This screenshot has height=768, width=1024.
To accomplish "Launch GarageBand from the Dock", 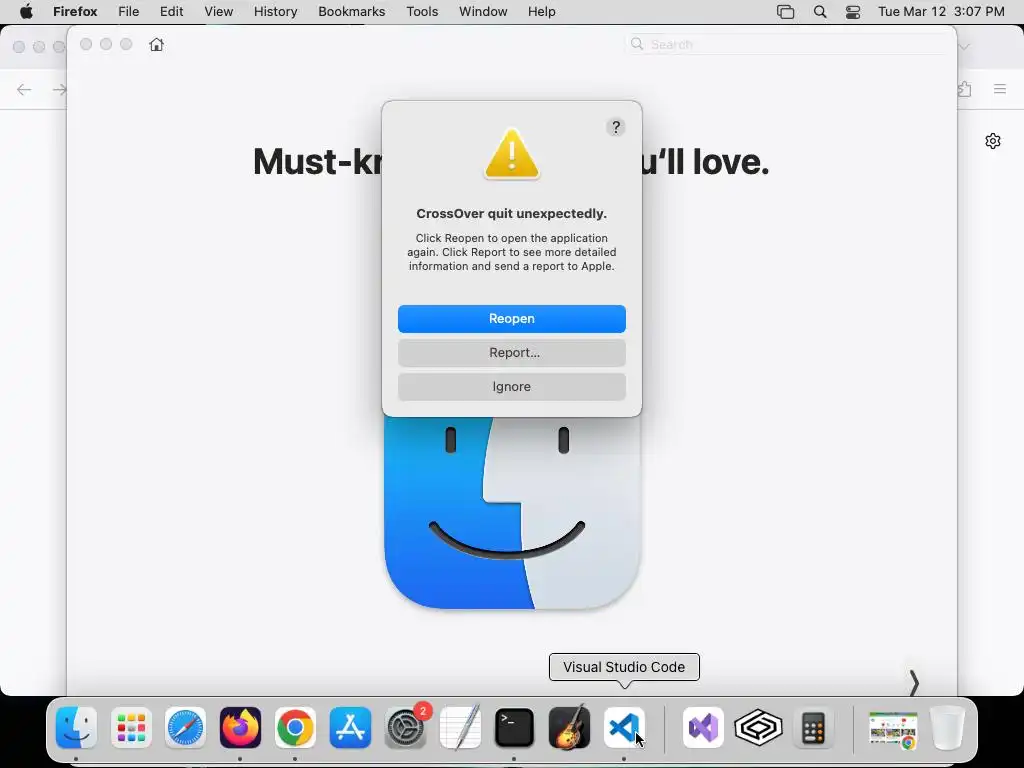I will click(x=569, y=728).
